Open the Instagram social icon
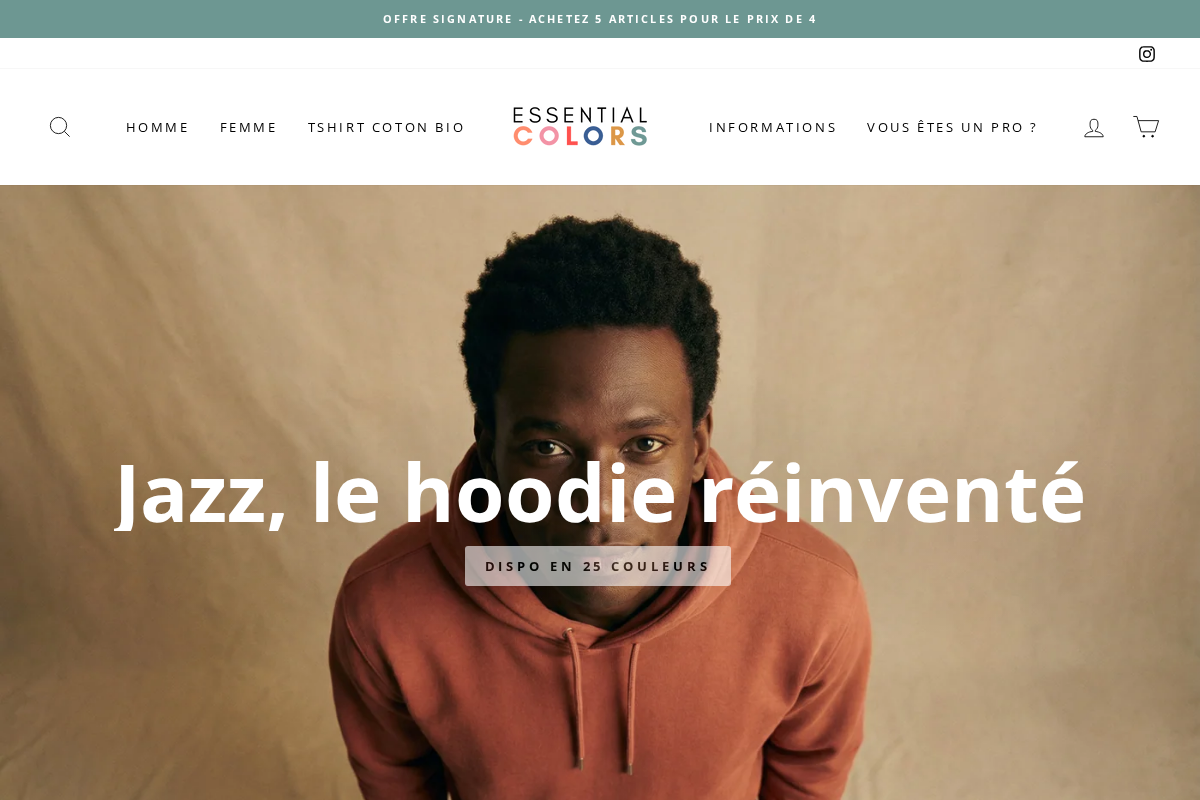Viewport: 1200px width, 800px height. coord(1147,54)
